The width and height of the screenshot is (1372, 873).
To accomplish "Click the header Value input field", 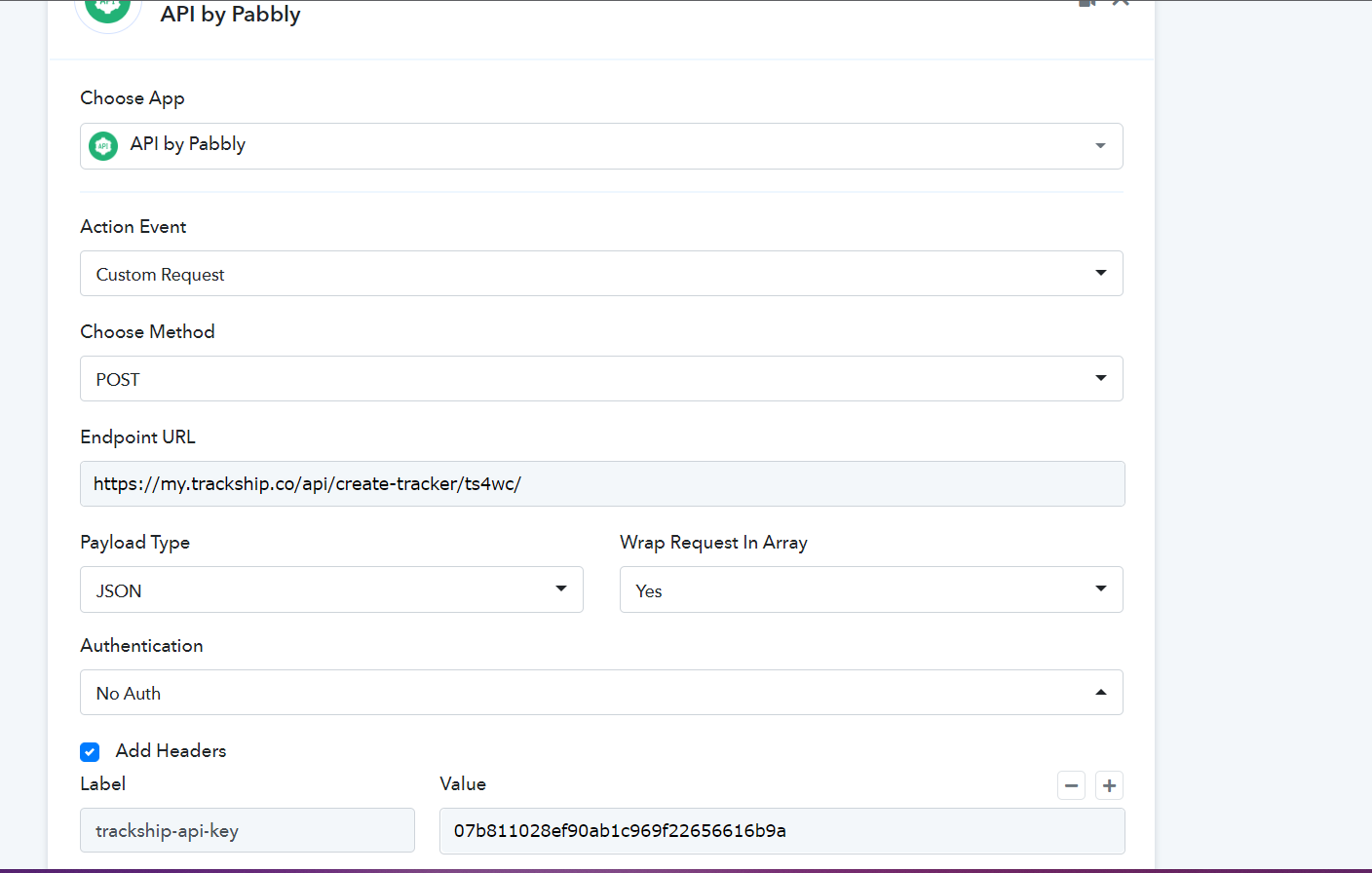I will [782, 830].
